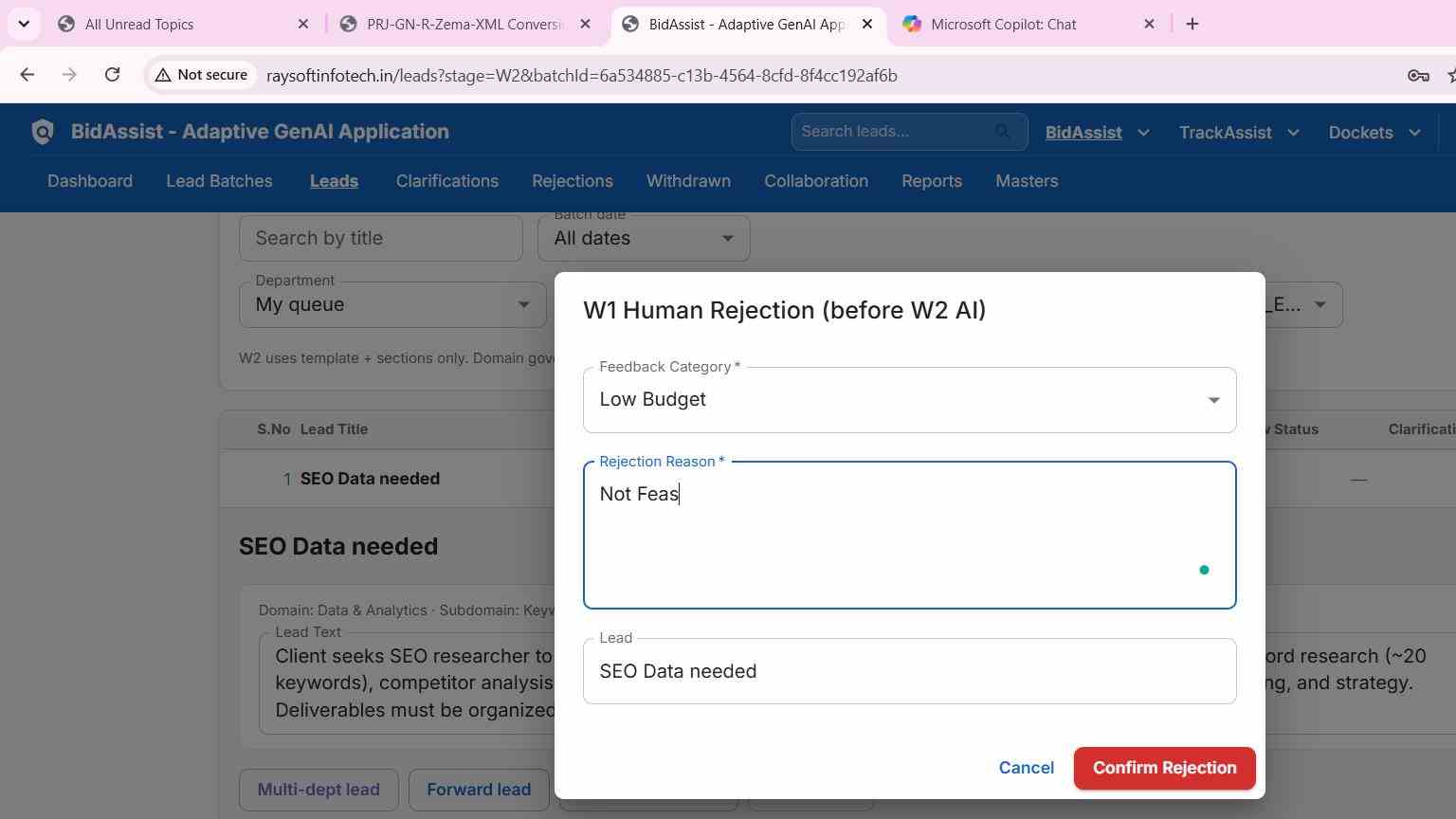Screen dimensions: 1456x819
Task: Open the TrackAssist menu
Action: [x=1238, y=133]
